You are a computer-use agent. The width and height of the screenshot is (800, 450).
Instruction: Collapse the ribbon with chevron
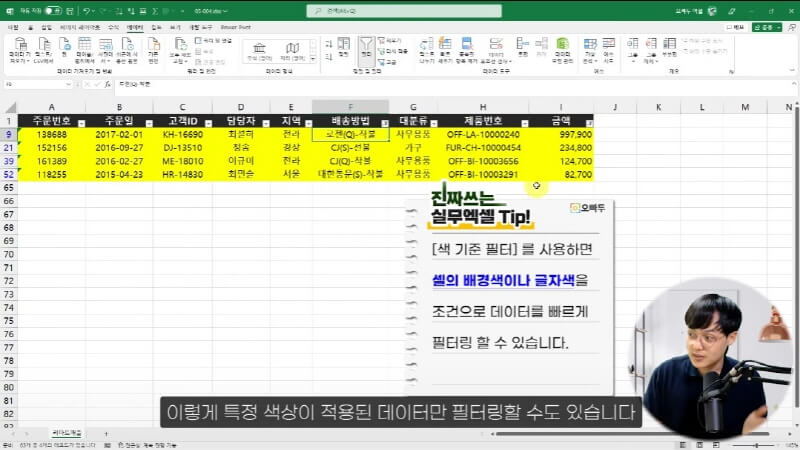click(791, 70)
